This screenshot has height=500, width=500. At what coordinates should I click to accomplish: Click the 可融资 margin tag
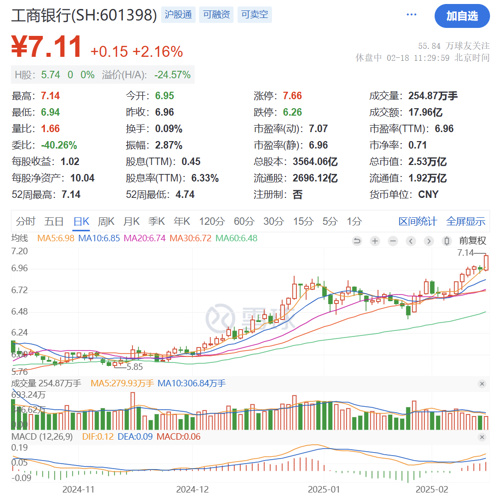click(x=216, y=15)
